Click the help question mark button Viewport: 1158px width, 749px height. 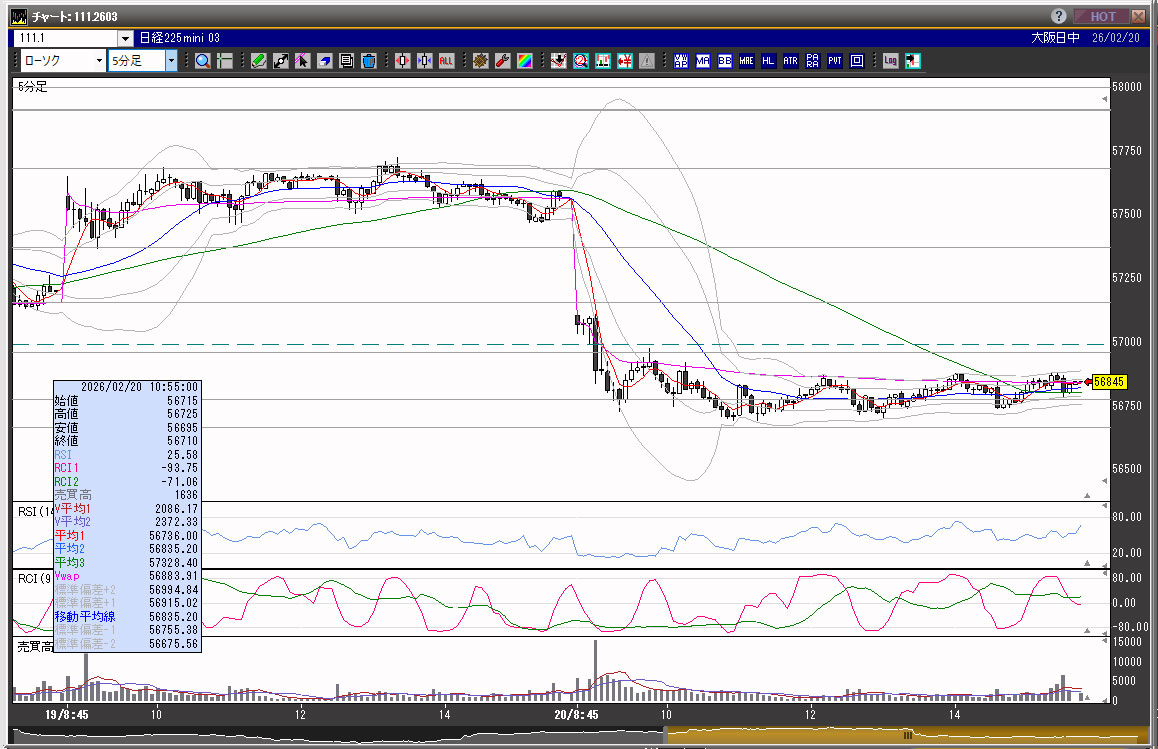tap(1059, 16)
